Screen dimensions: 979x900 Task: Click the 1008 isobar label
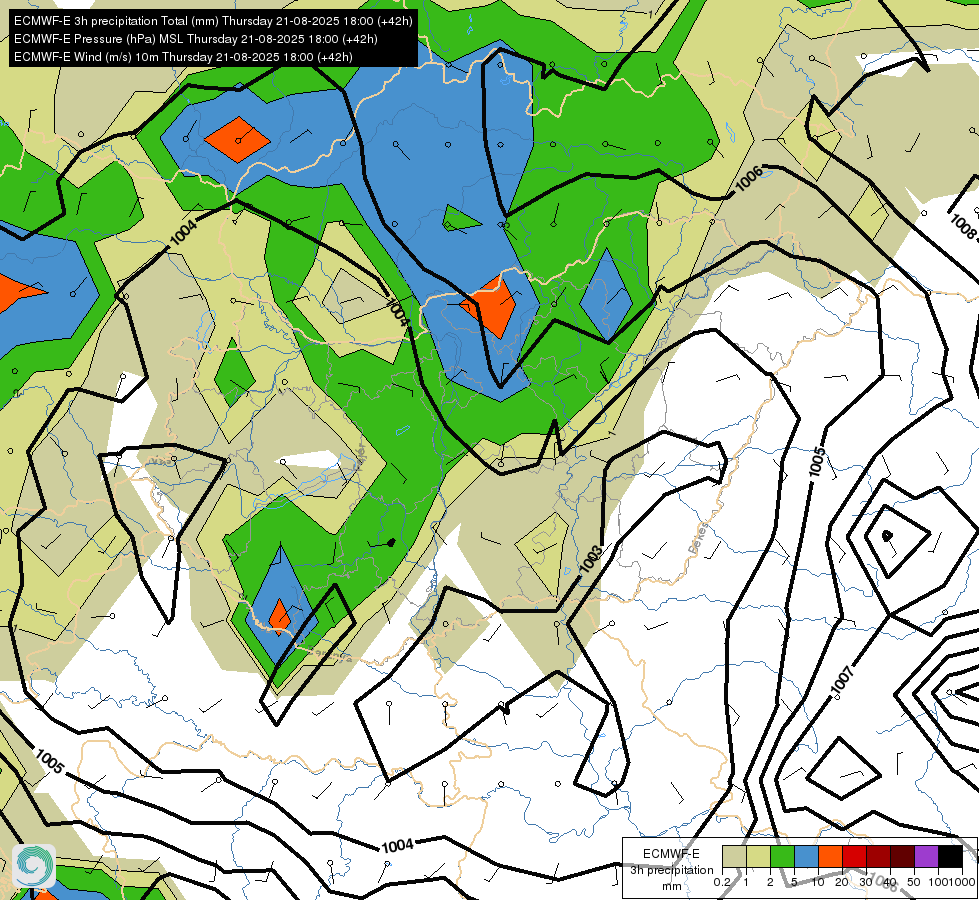(962, 226)
